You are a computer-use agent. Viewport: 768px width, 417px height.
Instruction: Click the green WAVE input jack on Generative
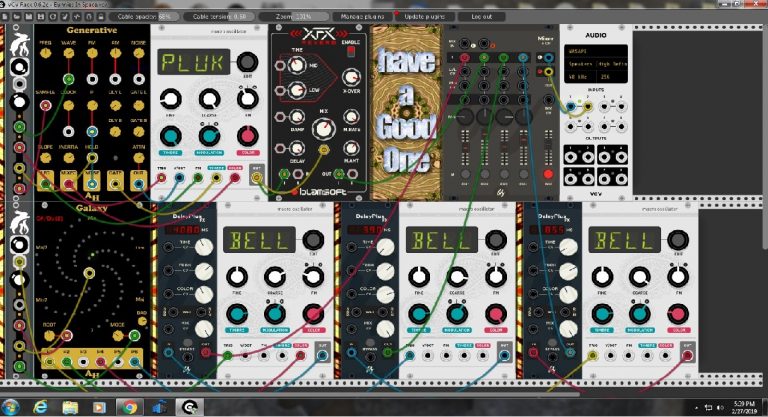pos(69,79)
